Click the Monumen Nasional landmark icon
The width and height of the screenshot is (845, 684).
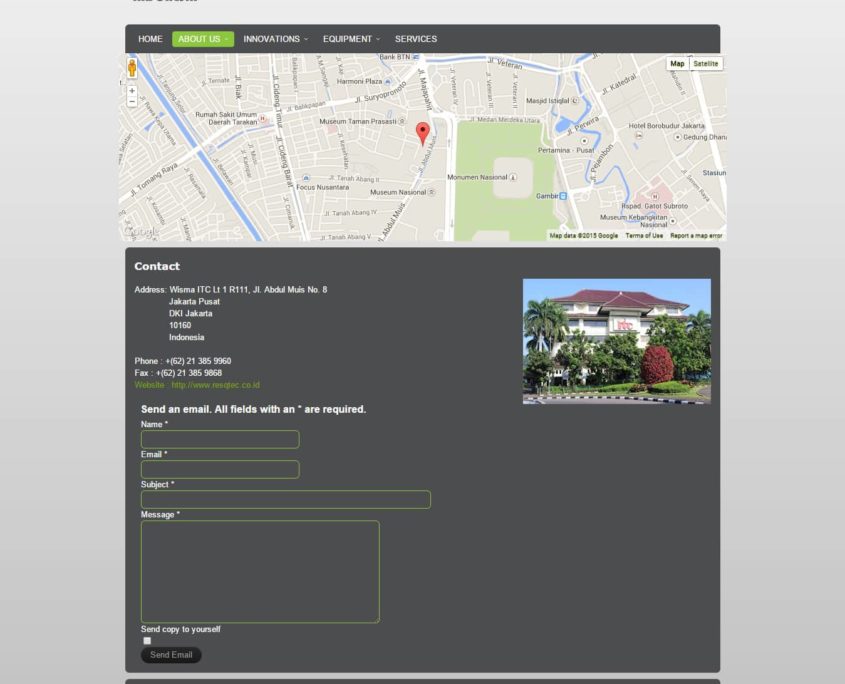point(513,178)
